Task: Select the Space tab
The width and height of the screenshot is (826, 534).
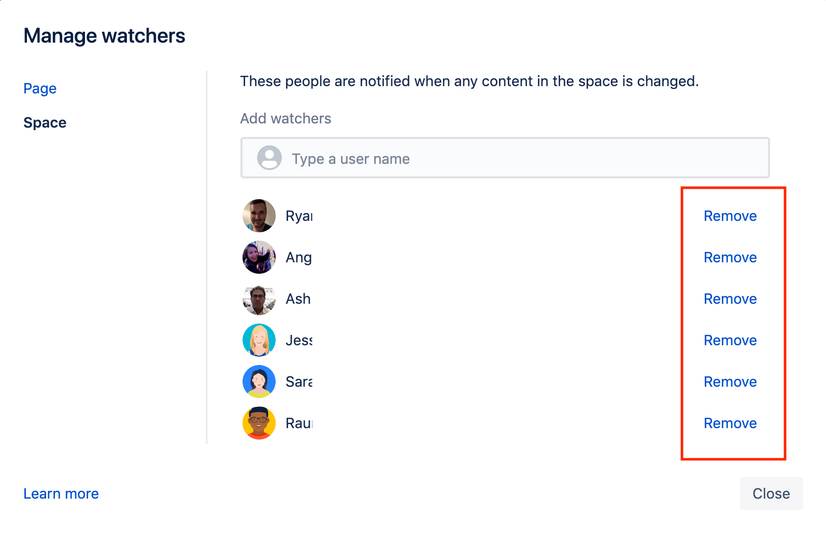Action: pyautogui.click(x=45, y=123)
